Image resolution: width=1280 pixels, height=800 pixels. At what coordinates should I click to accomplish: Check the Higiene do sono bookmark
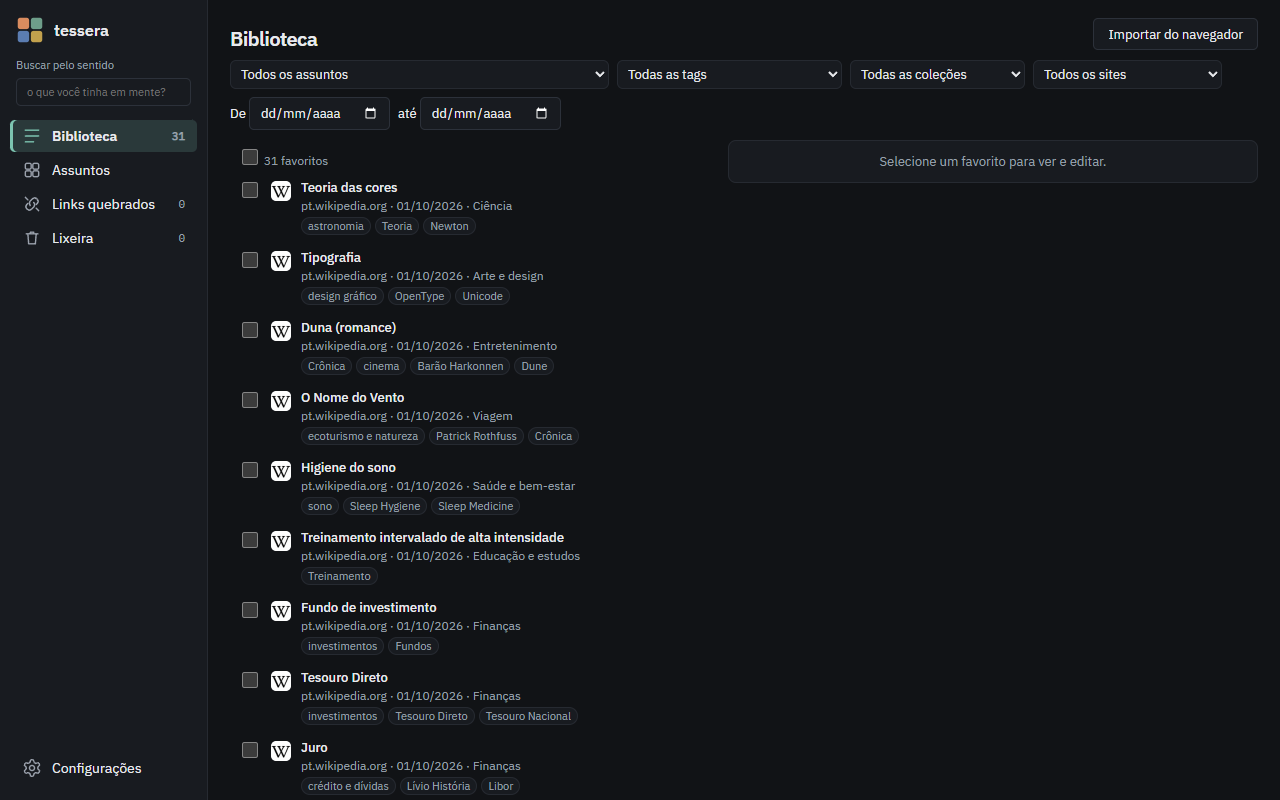click(250, 470)
